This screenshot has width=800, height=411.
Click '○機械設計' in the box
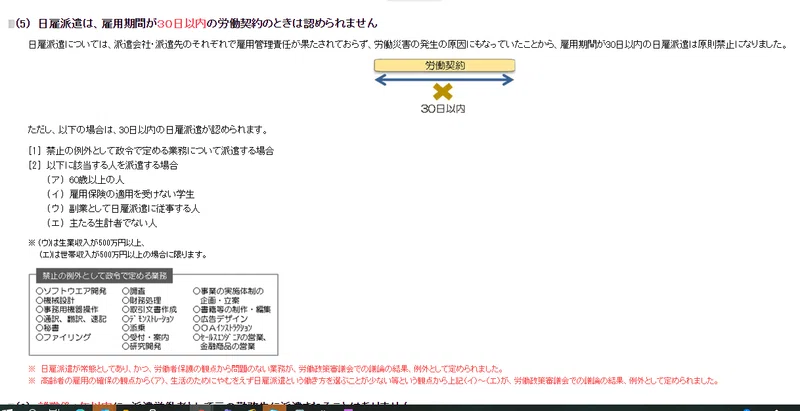pos(55,300)
